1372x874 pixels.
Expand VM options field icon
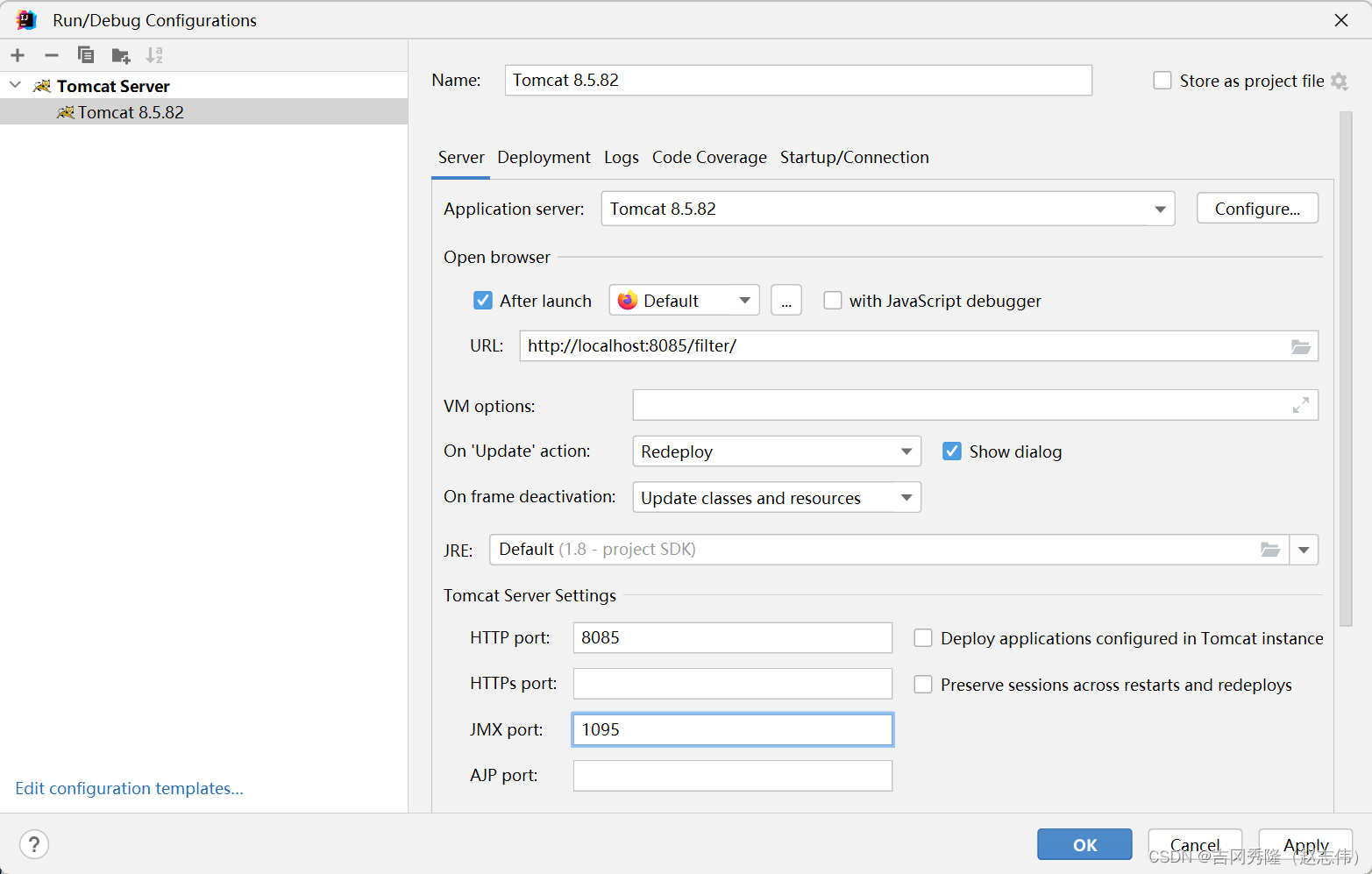click(x=1301, y=405)
